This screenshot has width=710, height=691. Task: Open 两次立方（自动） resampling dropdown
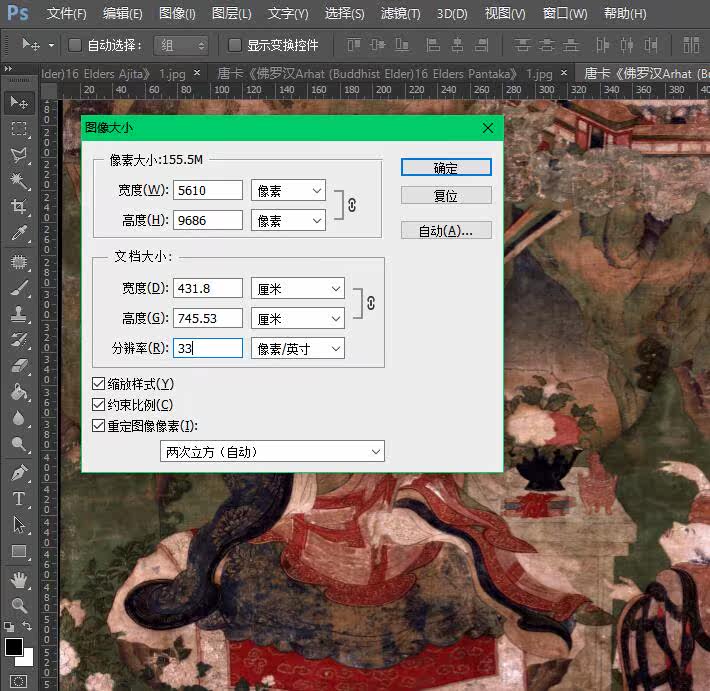272,451
